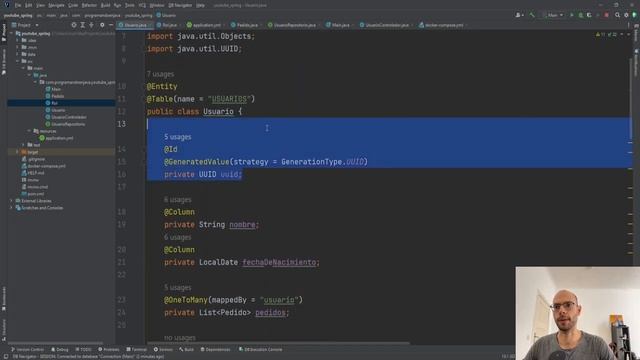Click the green Run icon in toolbar
Viewport: 640px width, 360px height.
coord(571,15)
